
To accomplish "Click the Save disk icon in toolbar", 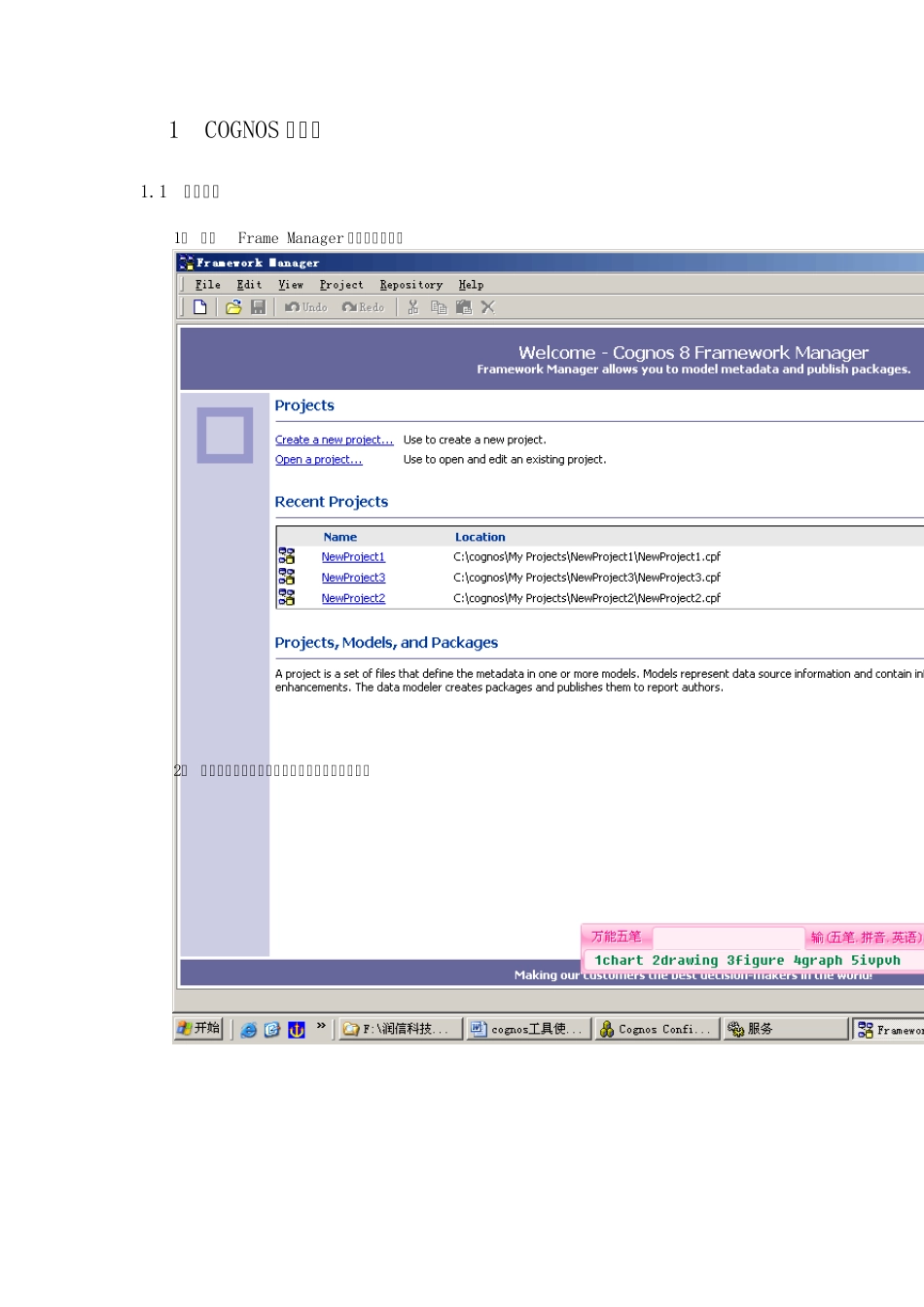I will (x=258, y=307).
